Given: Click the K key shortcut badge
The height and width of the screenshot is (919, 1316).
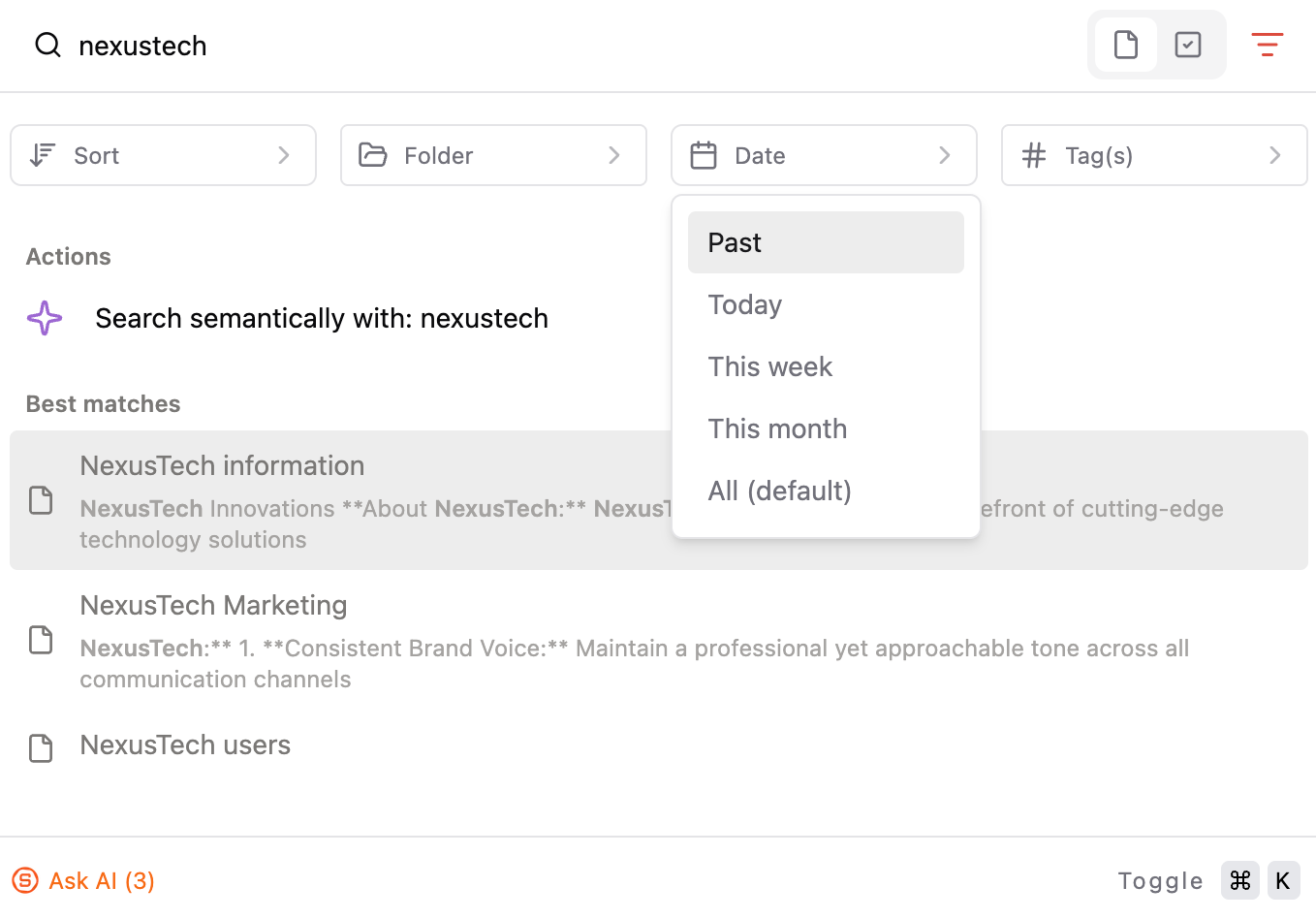Looking at the screenshot, I should click(x=1283, y=880).
